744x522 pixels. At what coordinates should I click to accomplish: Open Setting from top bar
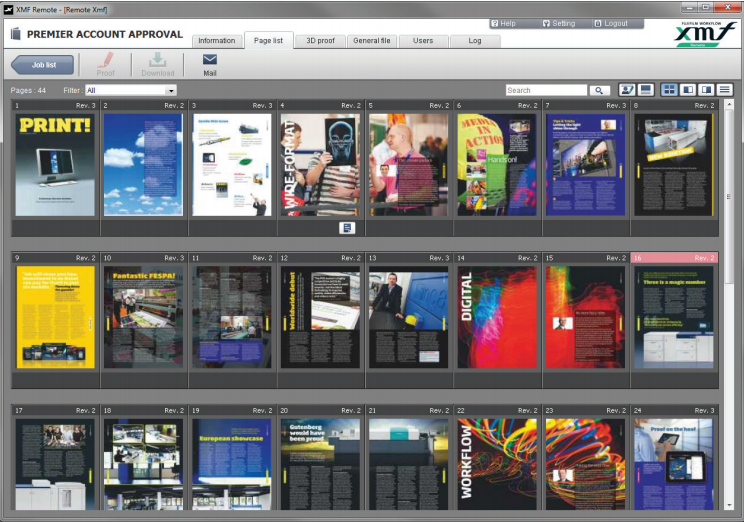click(559, 23)
